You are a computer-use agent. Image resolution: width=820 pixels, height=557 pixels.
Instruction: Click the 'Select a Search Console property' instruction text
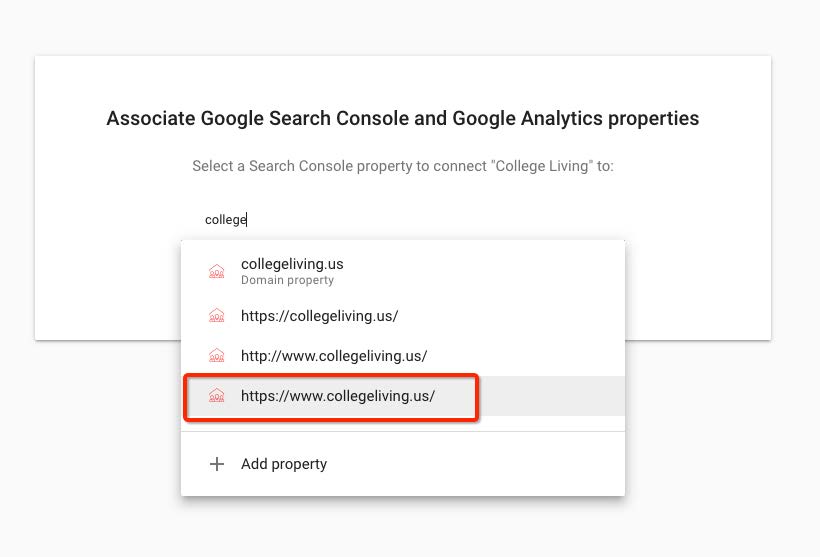pos(403,166)
